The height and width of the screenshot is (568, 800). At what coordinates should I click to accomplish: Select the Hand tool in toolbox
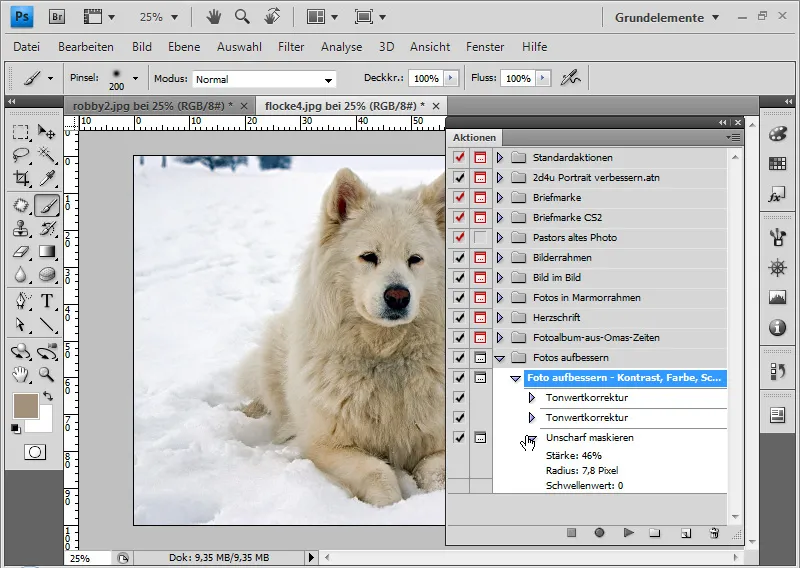(20, 375)
